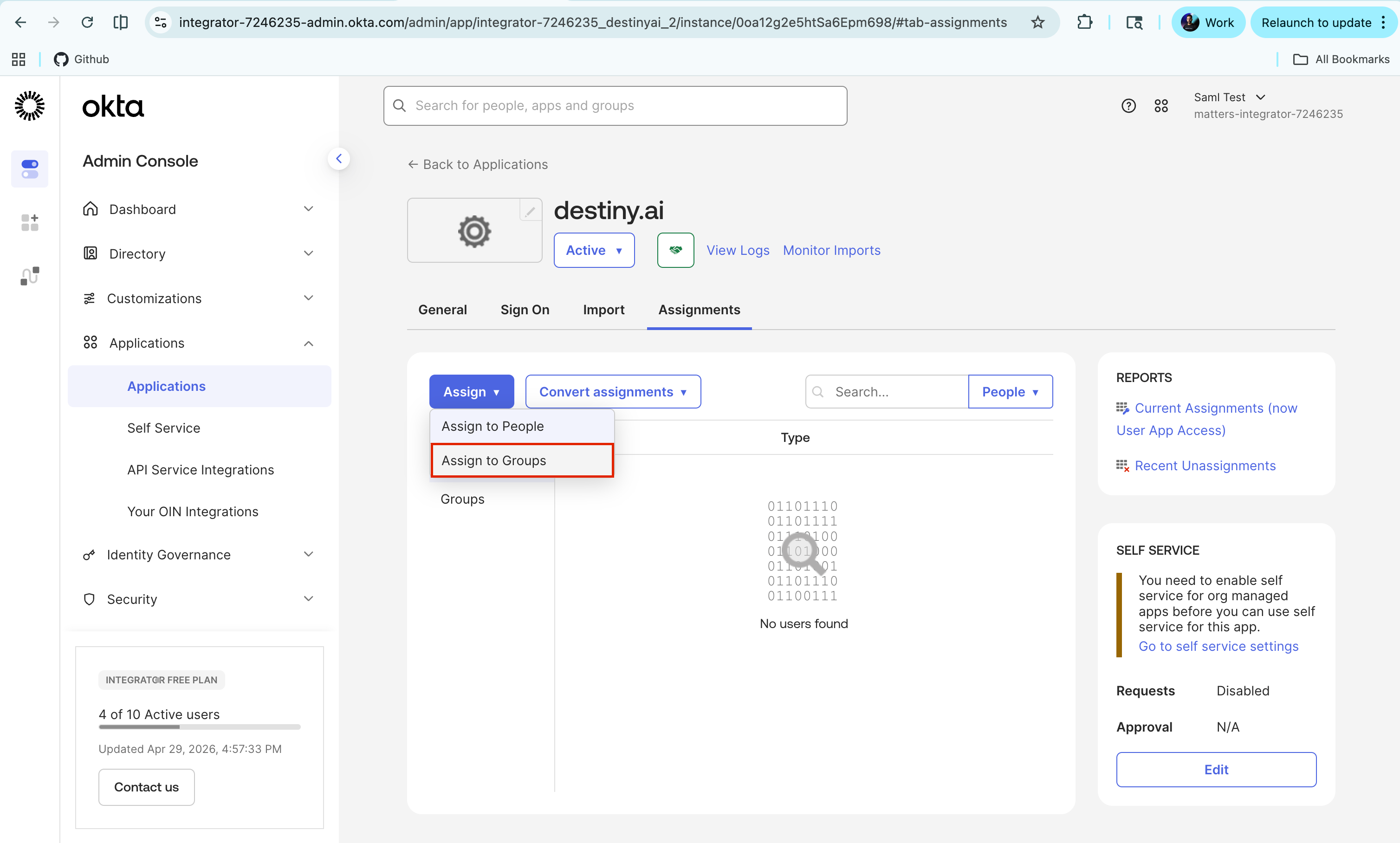Open the Work profile menu
Image resolution: width=1400 pixels, height=843 pixels.
1207,22
